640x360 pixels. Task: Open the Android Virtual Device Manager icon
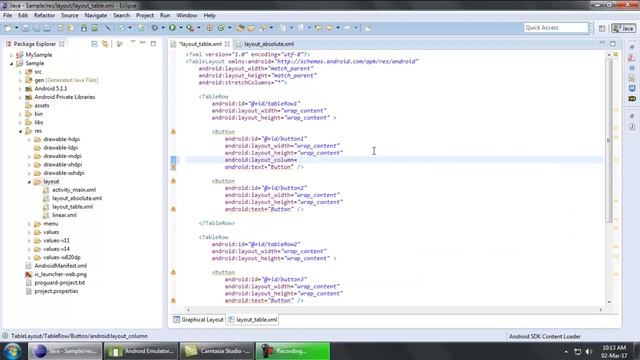click(94, 28)
